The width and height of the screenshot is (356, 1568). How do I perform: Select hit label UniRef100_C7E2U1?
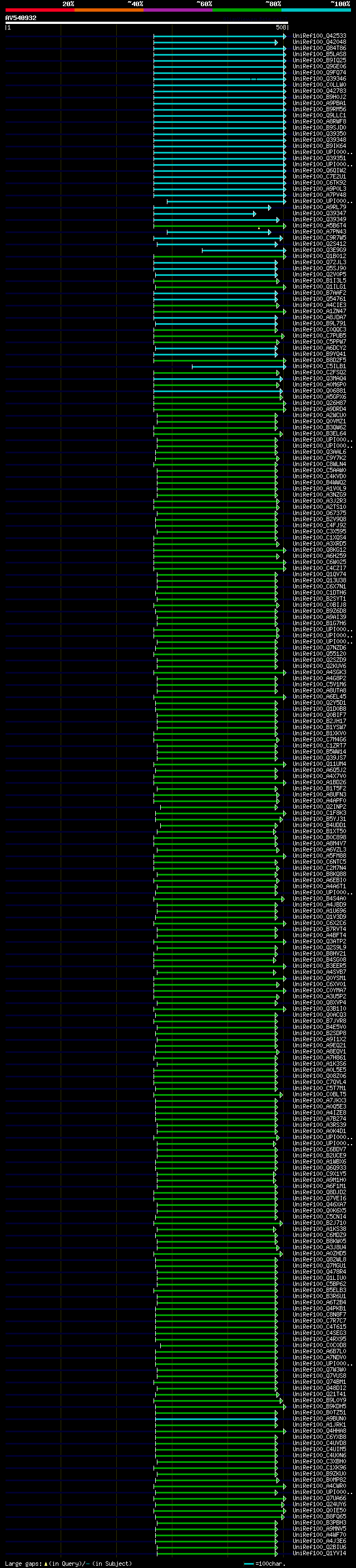tap(319, 176)
